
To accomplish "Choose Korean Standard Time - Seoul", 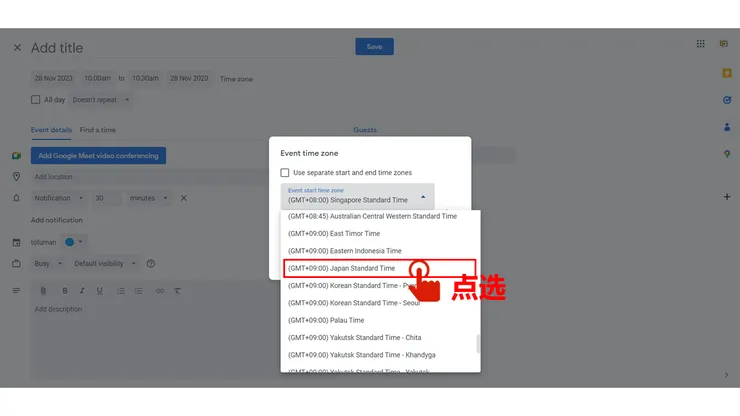I will pyautogui.click(x=380, y=303).
